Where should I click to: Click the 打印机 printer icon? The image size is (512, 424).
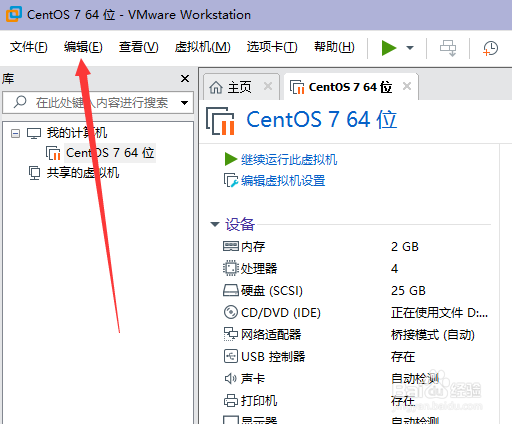231,400
